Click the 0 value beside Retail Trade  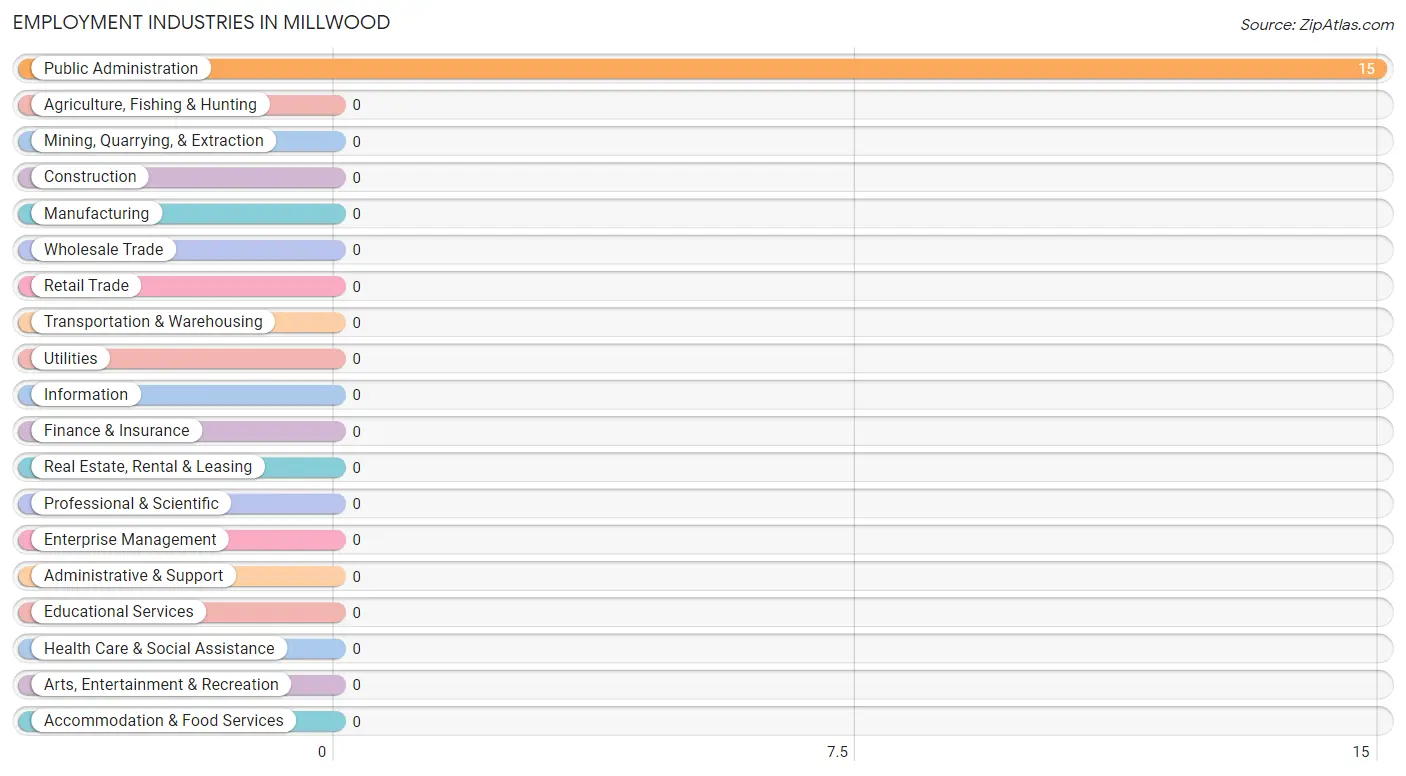[356, 287]
